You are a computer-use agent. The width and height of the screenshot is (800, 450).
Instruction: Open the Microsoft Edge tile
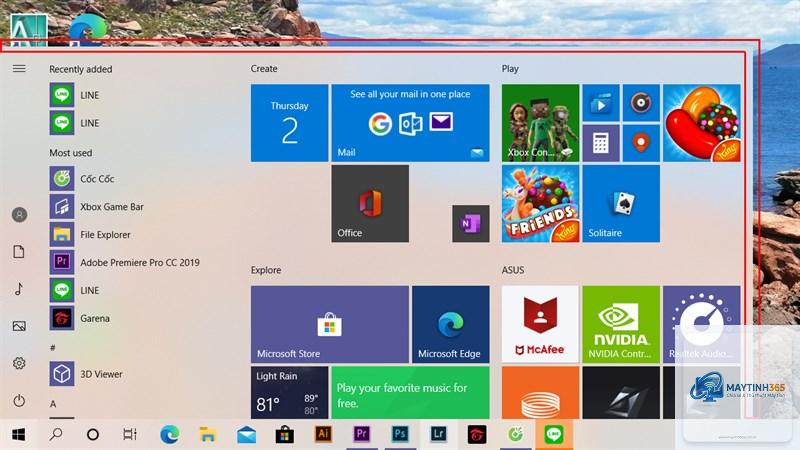coord(451,324)
